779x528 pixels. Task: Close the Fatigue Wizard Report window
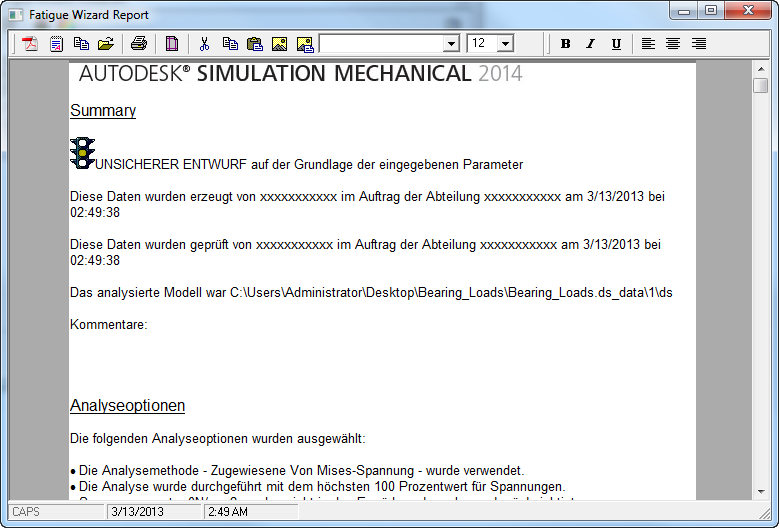pos(749,10)
